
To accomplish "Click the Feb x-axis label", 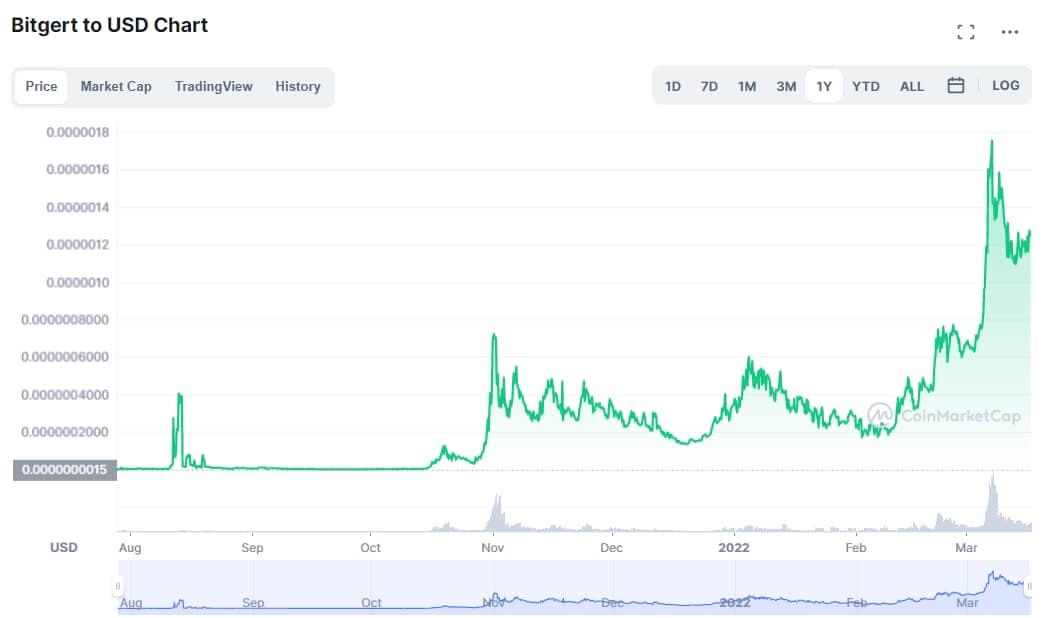I will click(856, 548).
